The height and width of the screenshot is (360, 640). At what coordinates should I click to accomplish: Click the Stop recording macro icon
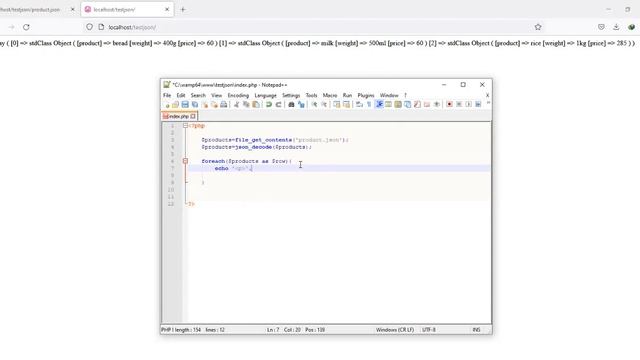pyautogui.click(x=459, y=105)
